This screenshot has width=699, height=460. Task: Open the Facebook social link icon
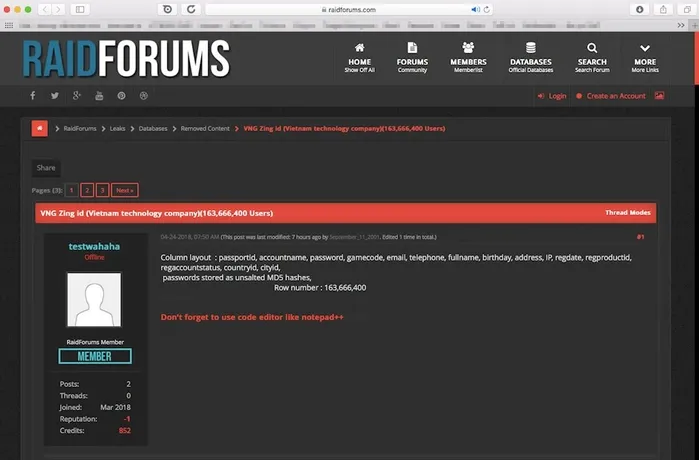point(32,96)
